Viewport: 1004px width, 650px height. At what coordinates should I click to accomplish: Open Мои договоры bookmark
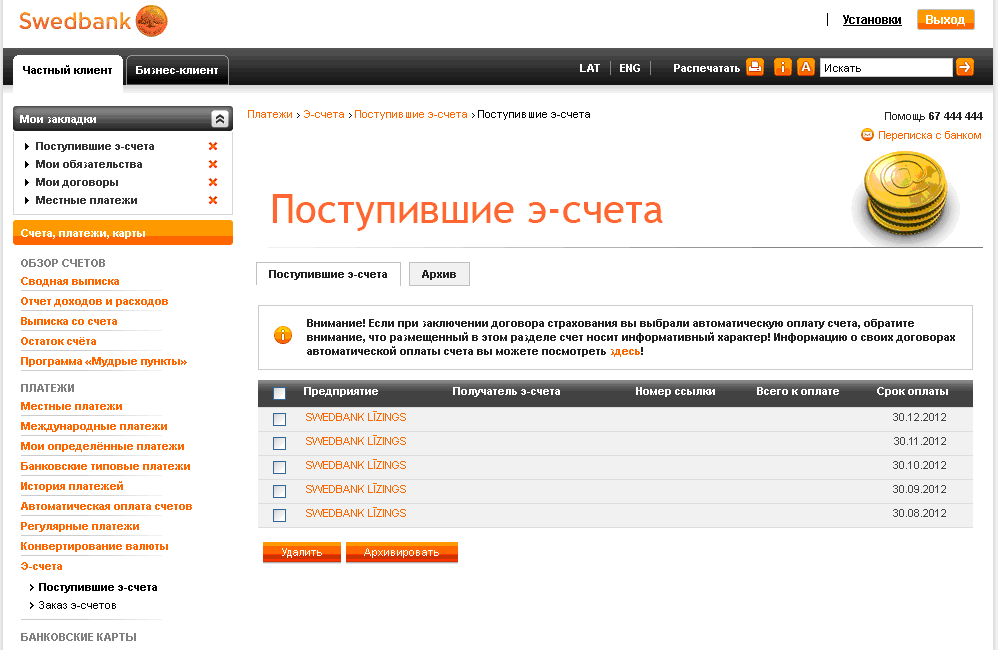click(77, 182)
